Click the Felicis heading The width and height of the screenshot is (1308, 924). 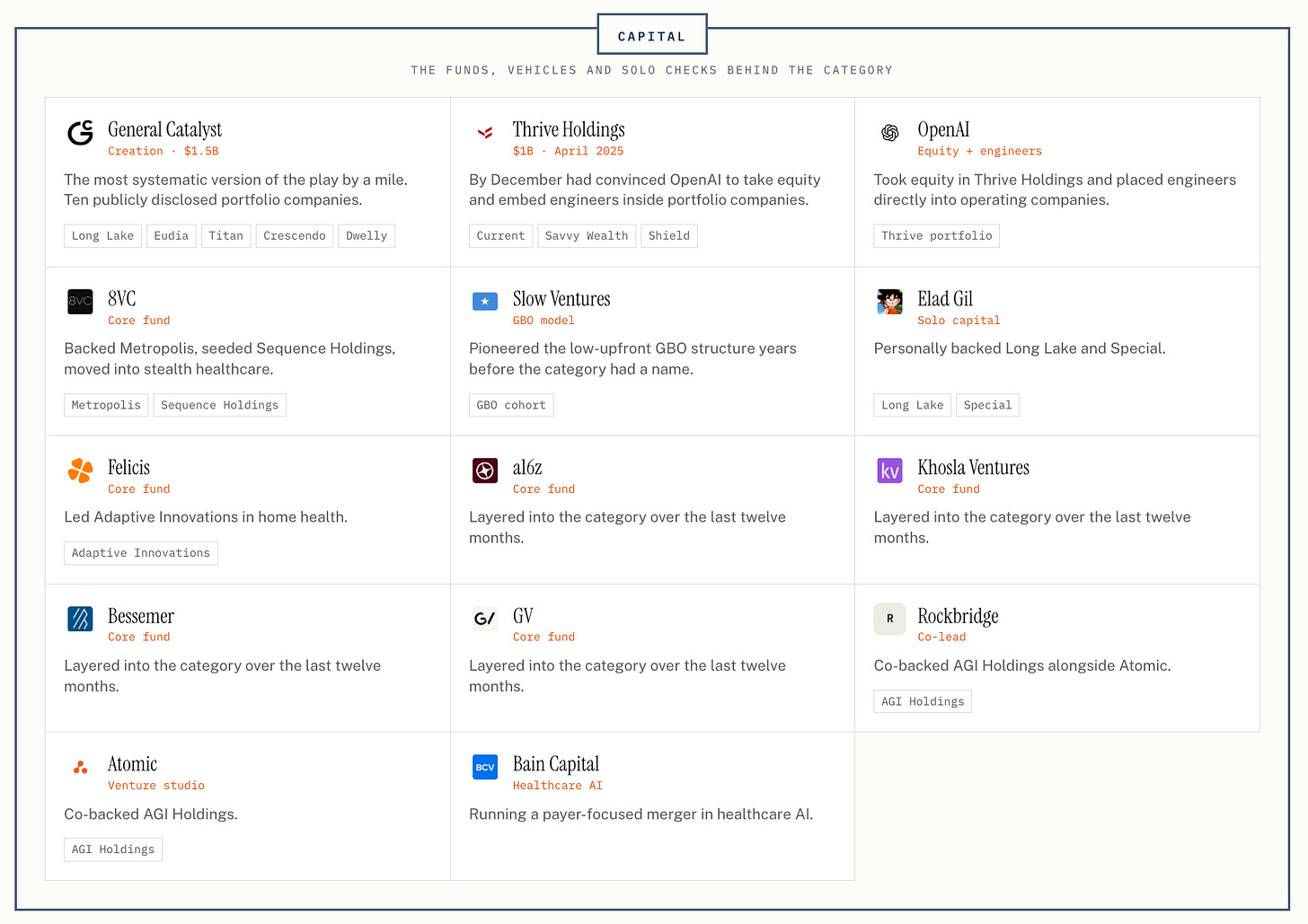coord(128,467)
